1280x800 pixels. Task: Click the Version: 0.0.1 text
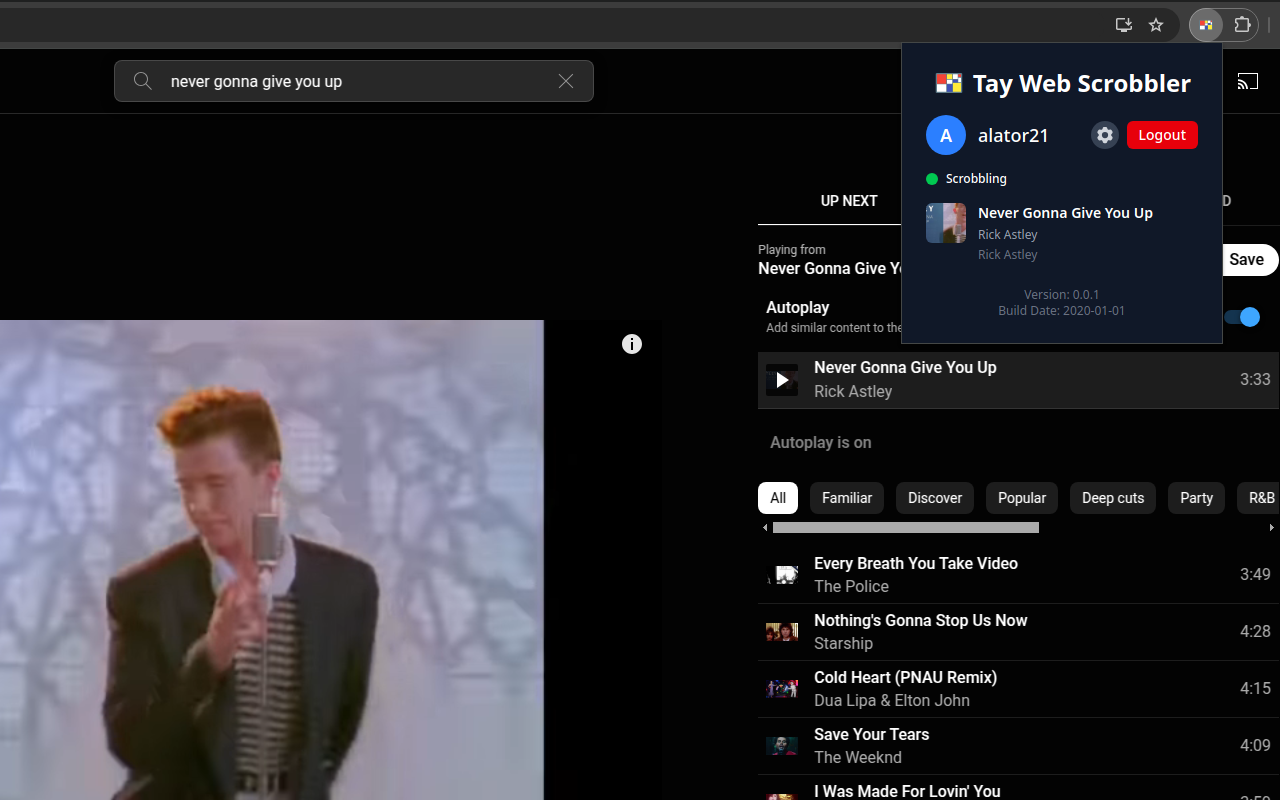tap(1061, 295)
